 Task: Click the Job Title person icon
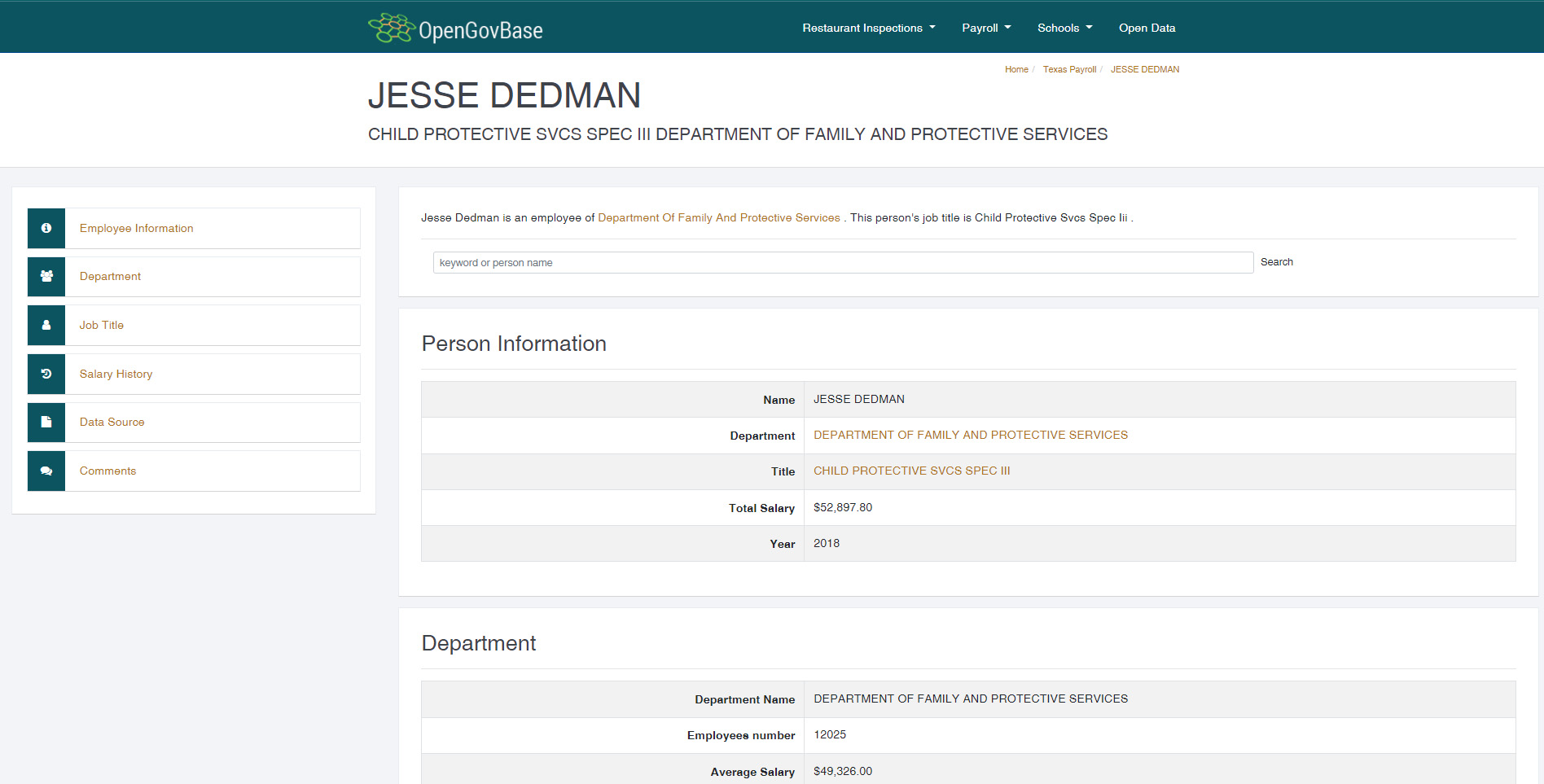[x=46, y=325]
